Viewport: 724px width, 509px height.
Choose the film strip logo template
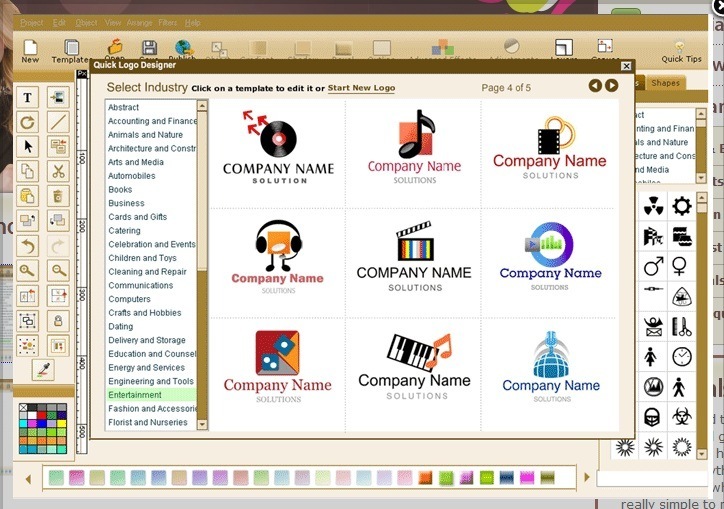(549, 148)
